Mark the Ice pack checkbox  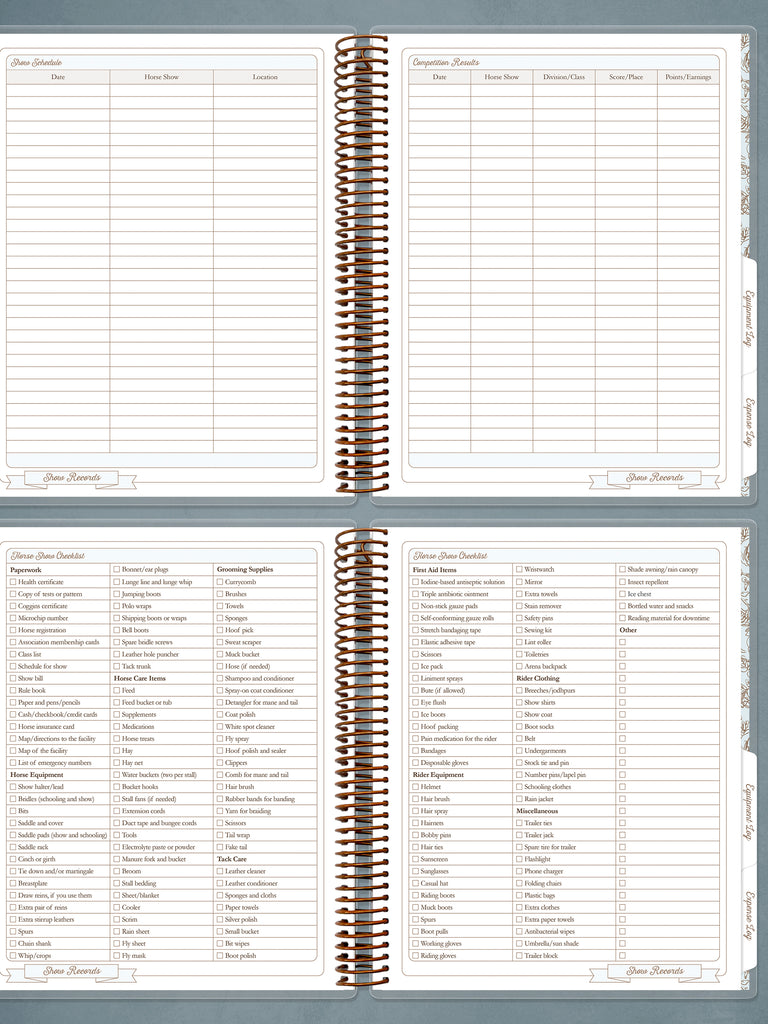click(x=415, y=666)
